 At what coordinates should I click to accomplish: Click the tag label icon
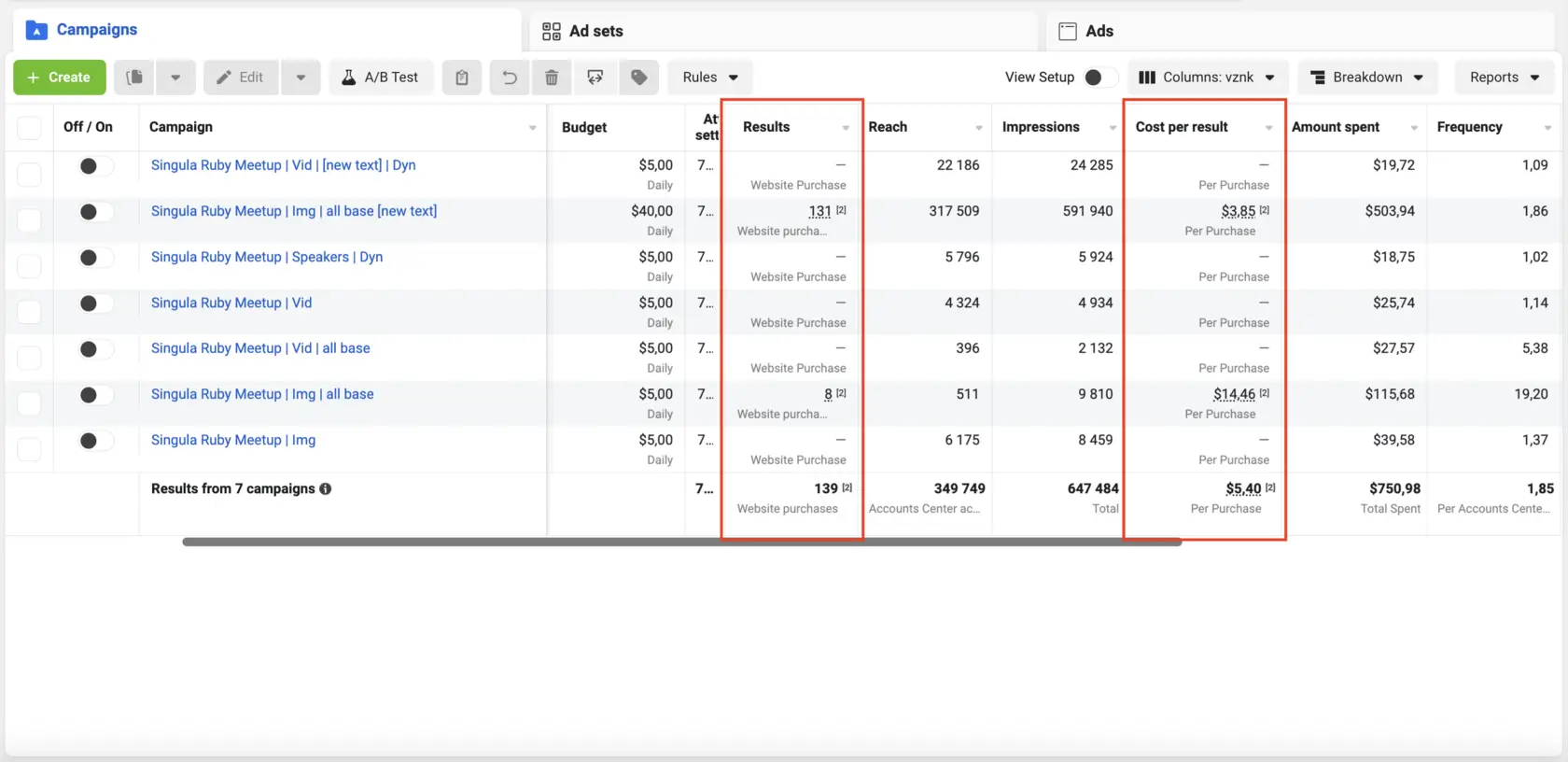[x=639, y=78]
